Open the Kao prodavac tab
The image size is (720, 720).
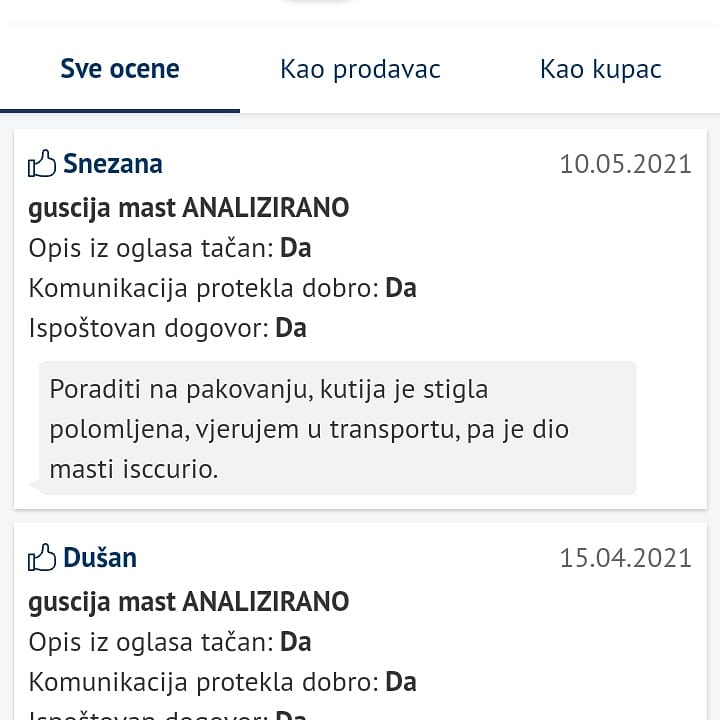(x=360, y=69)
